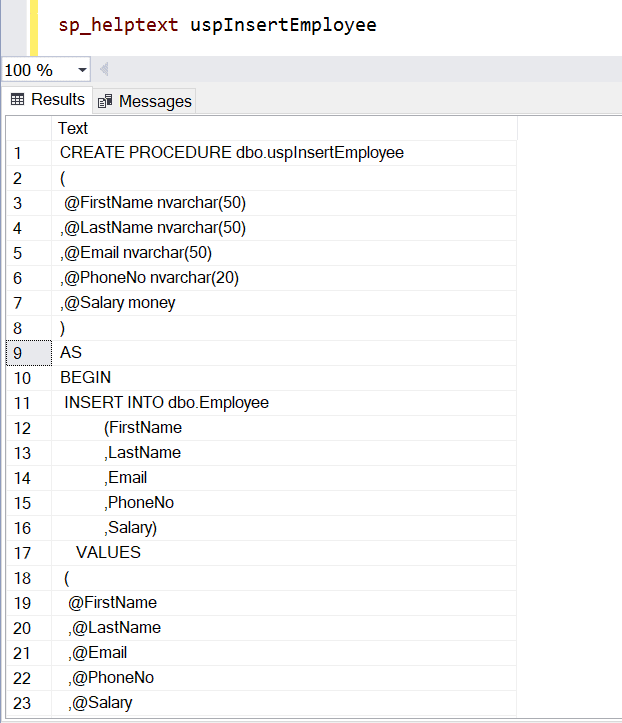Click the INSERT INTO dbo.Employee cell

(166, 403)
